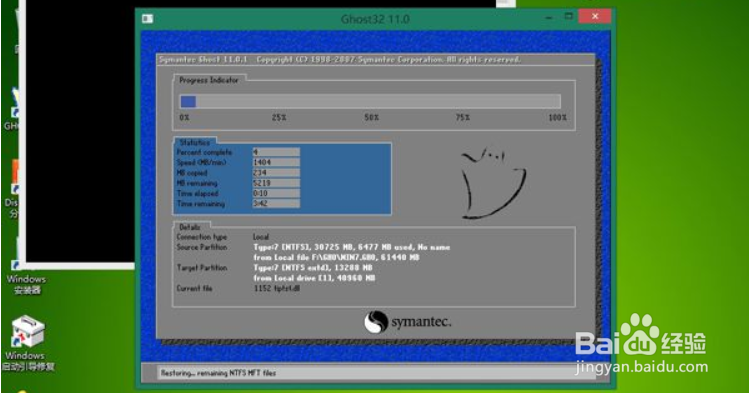Click the Current file entry 1152
This screenshot has height=393, width=749.
(277, 288)
